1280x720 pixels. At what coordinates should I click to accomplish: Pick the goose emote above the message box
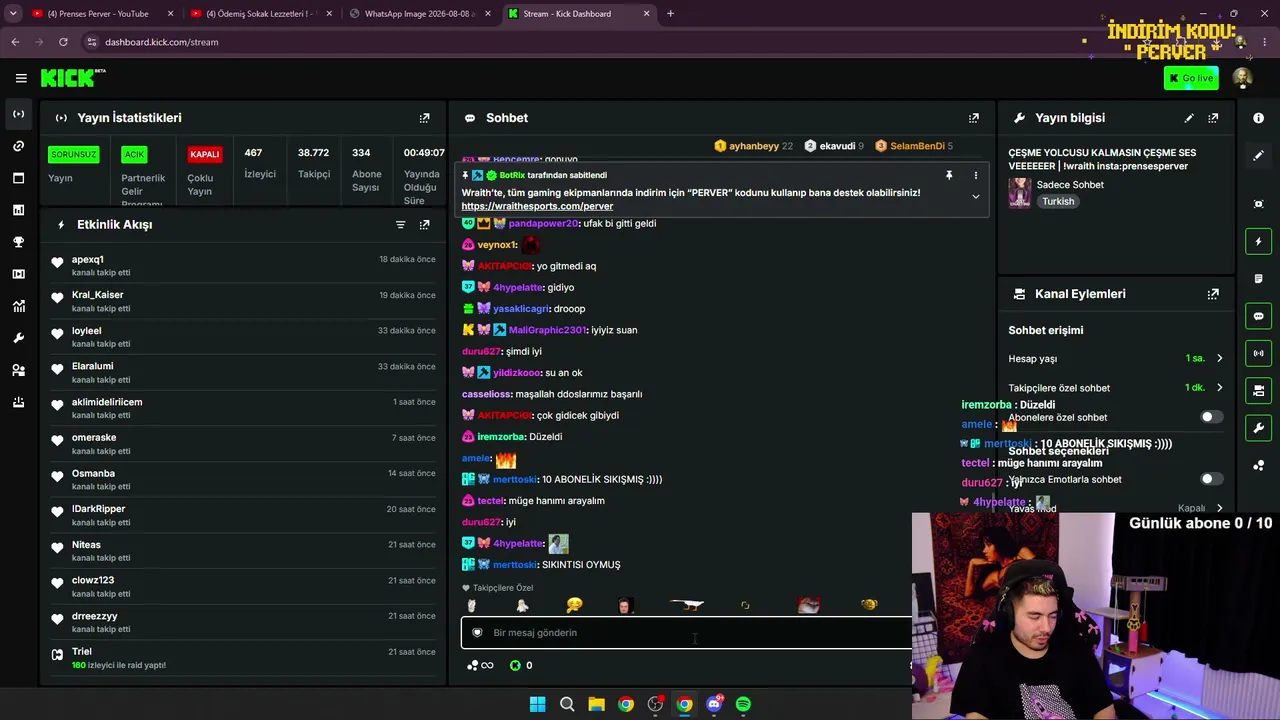tap(686, 605)
